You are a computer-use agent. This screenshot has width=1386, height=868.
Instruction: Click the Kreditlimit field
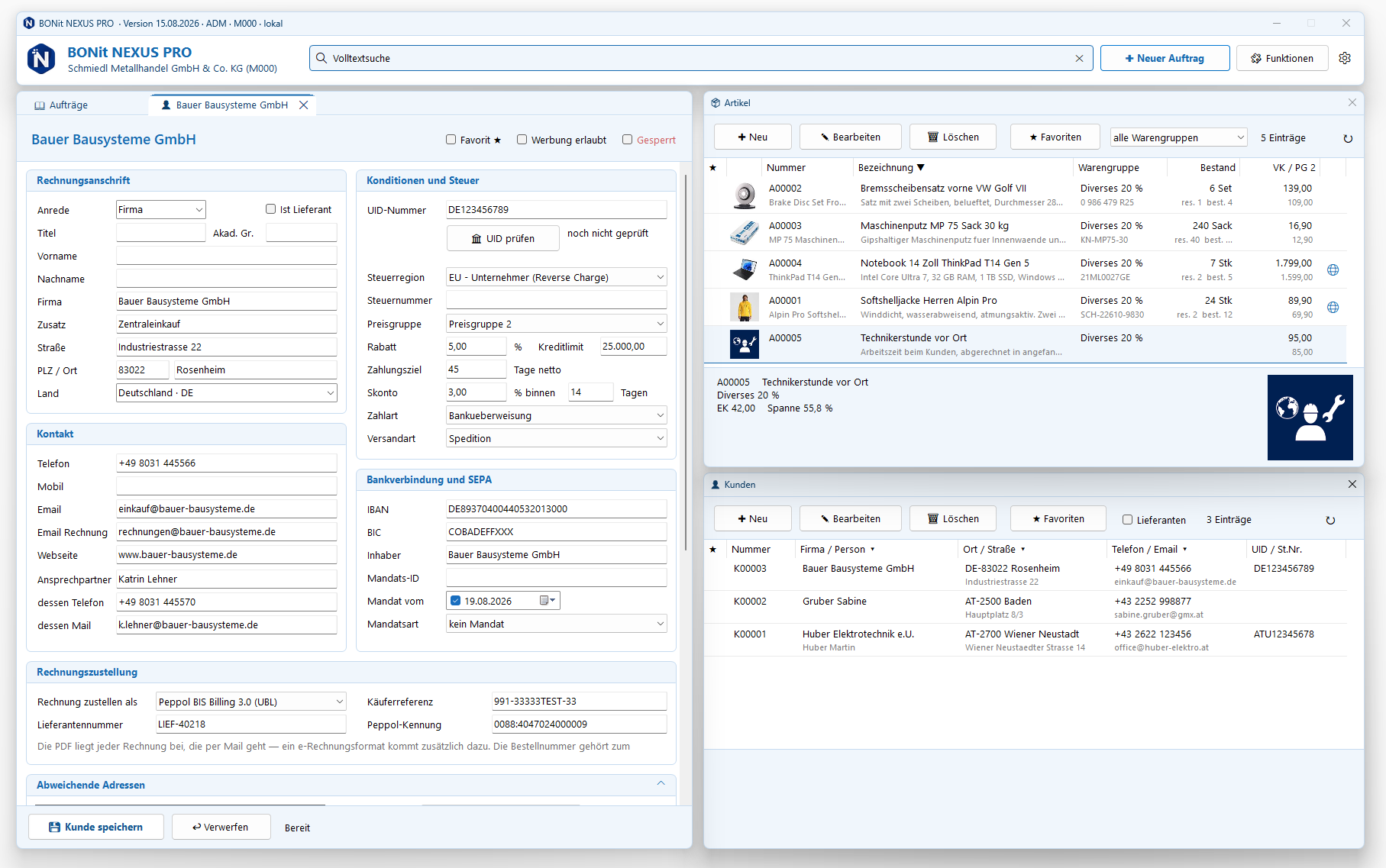click(x=633, y=346)
